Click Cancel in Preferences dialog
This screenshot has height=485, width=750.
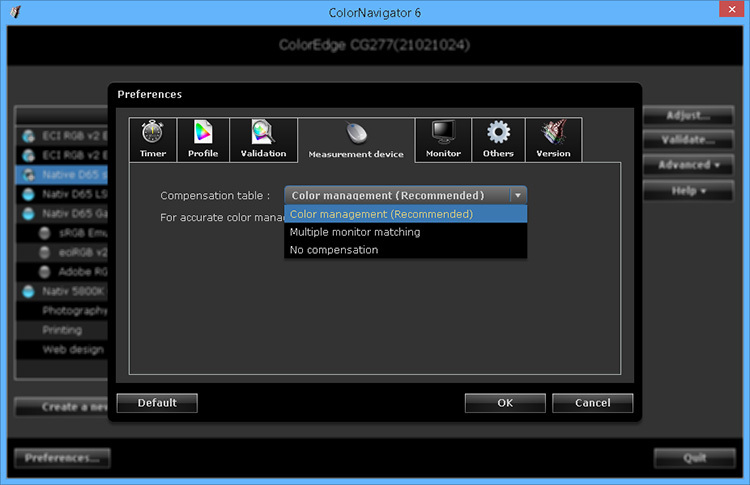pos(593,403)
